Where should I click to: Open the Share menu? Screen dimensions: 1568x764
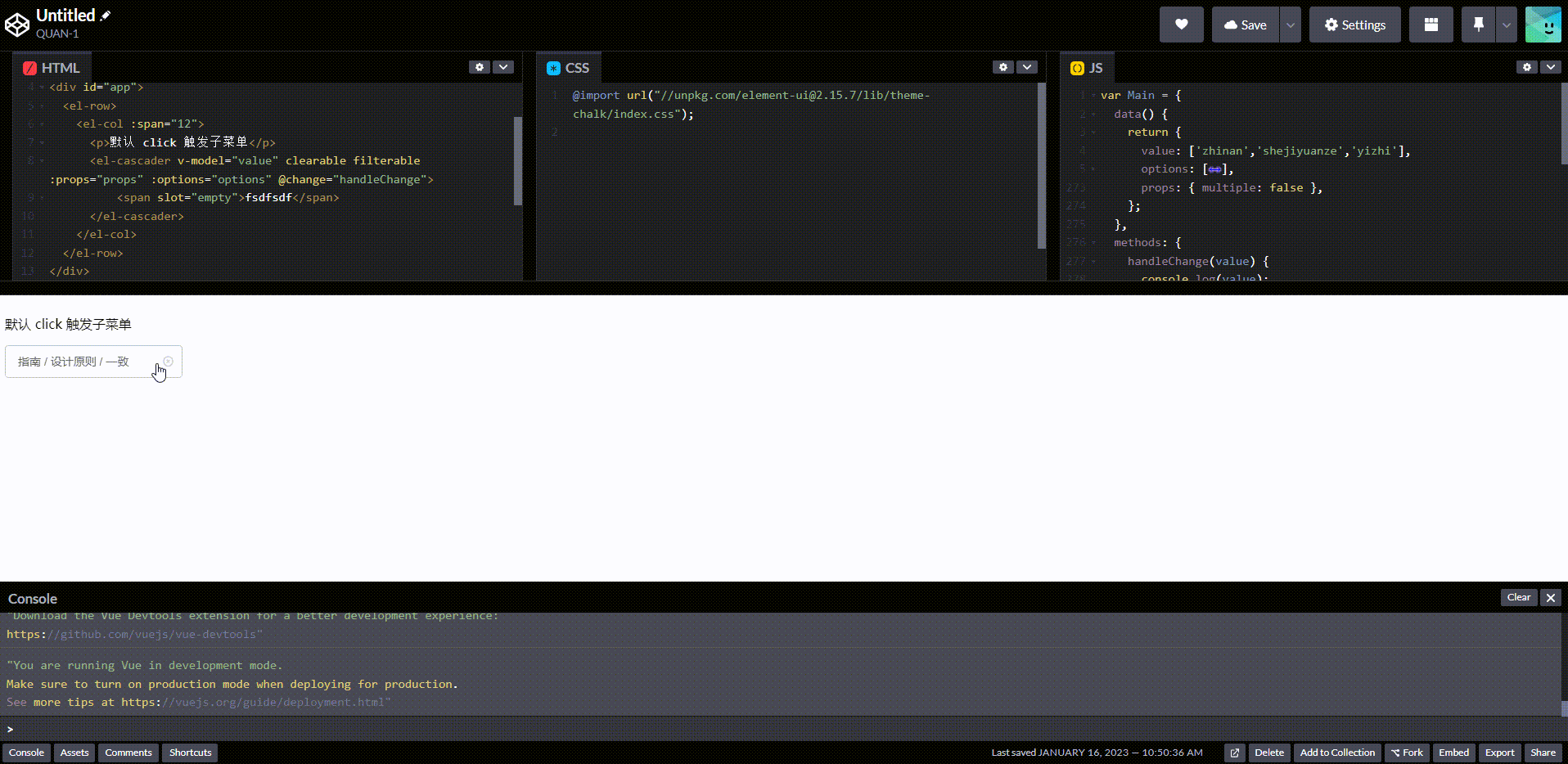[x=1543, y=753]
